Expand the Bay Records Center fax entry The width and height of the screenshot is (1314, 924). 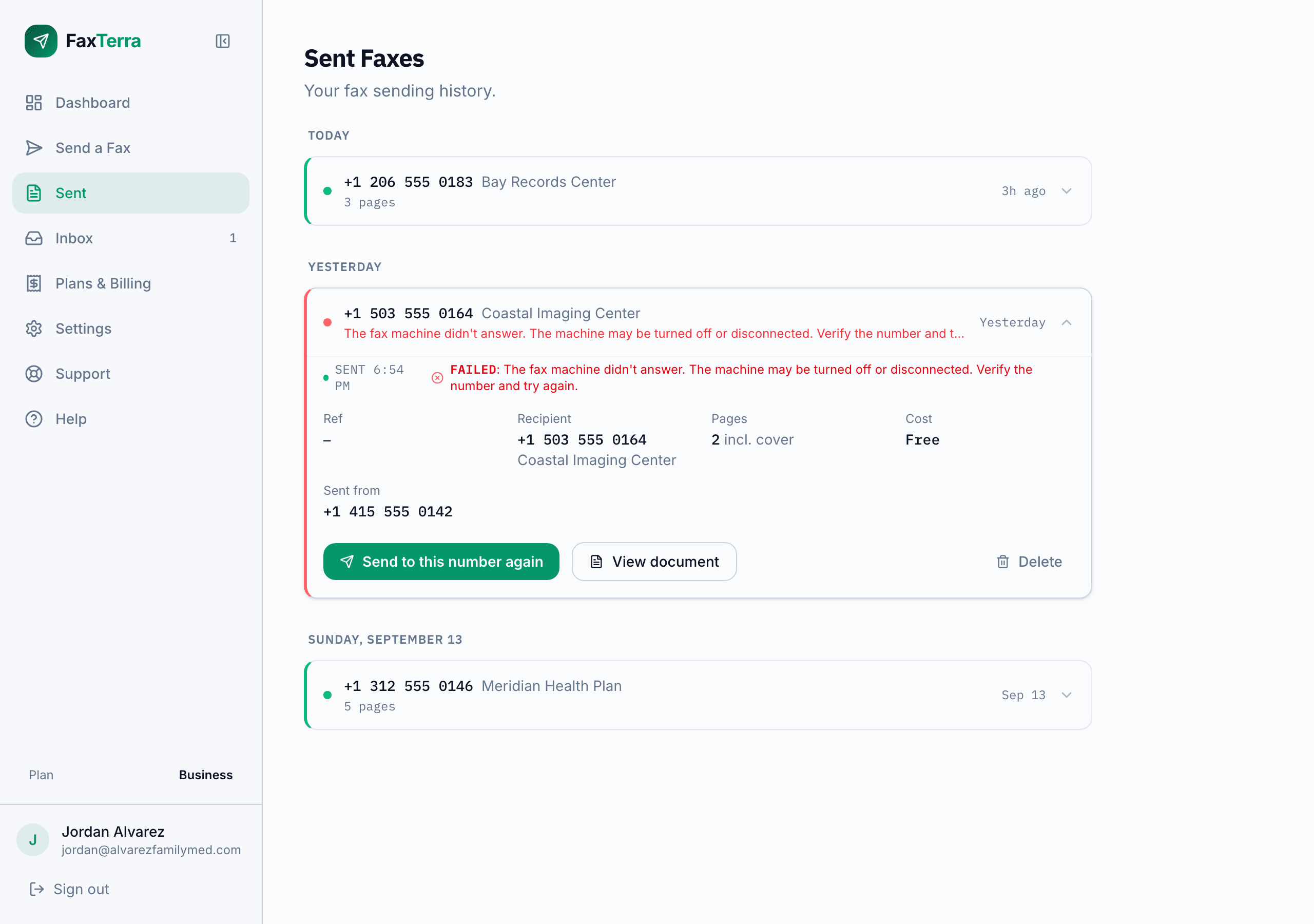click(x=1066, y=191)
